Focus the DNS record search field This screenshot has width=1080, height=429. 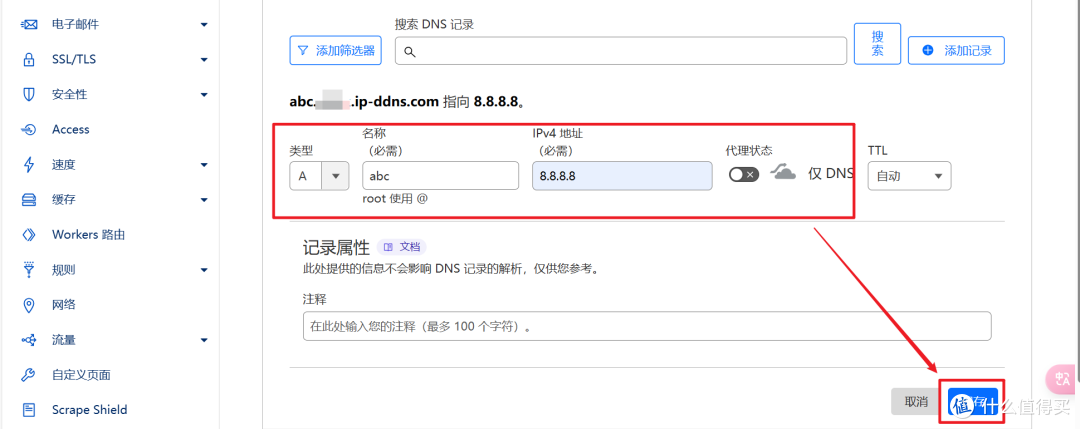click(x=621, y=51)
